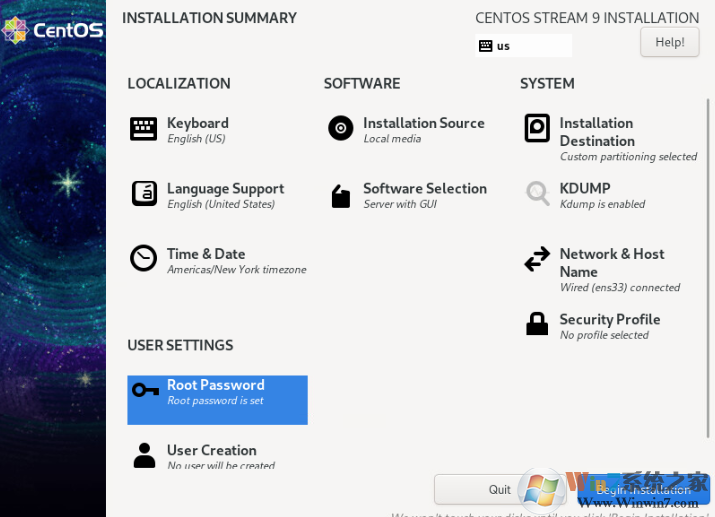Click the KDUMP magnifier icon

[x=537, y=194]
